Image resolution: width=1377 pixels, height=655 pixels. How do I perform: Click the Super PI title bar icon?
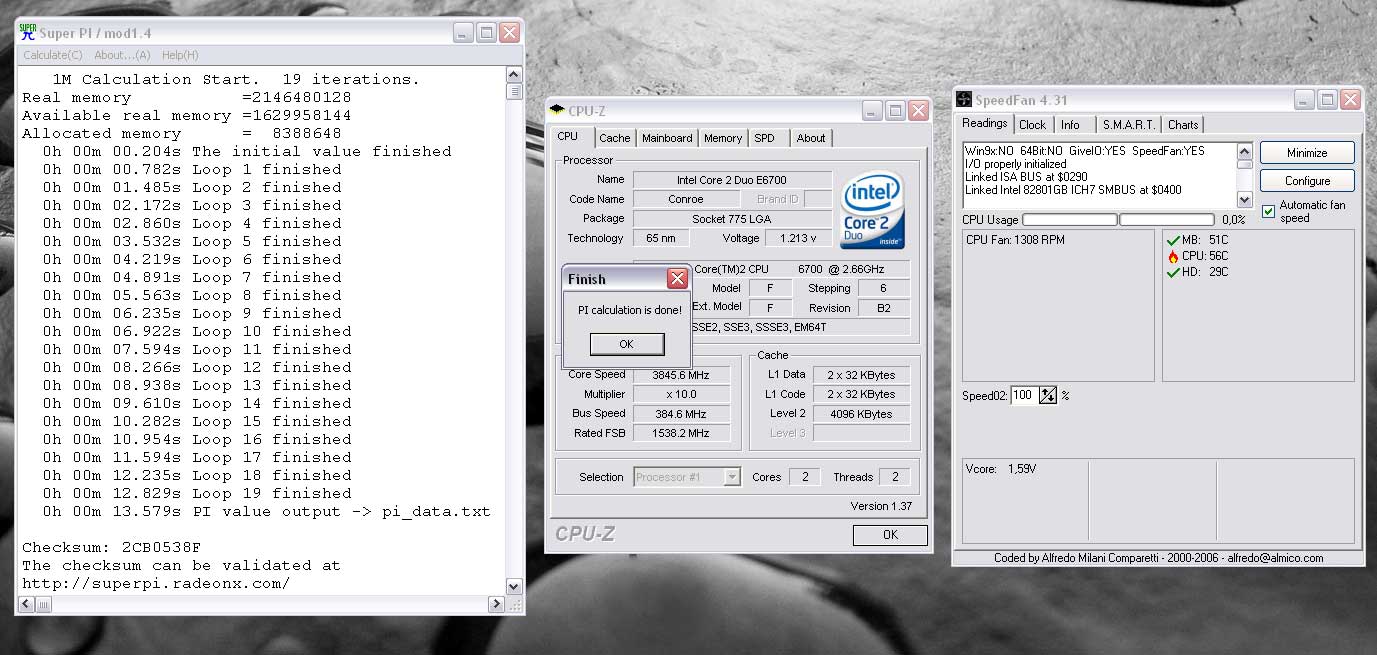[x=27, y=32]
